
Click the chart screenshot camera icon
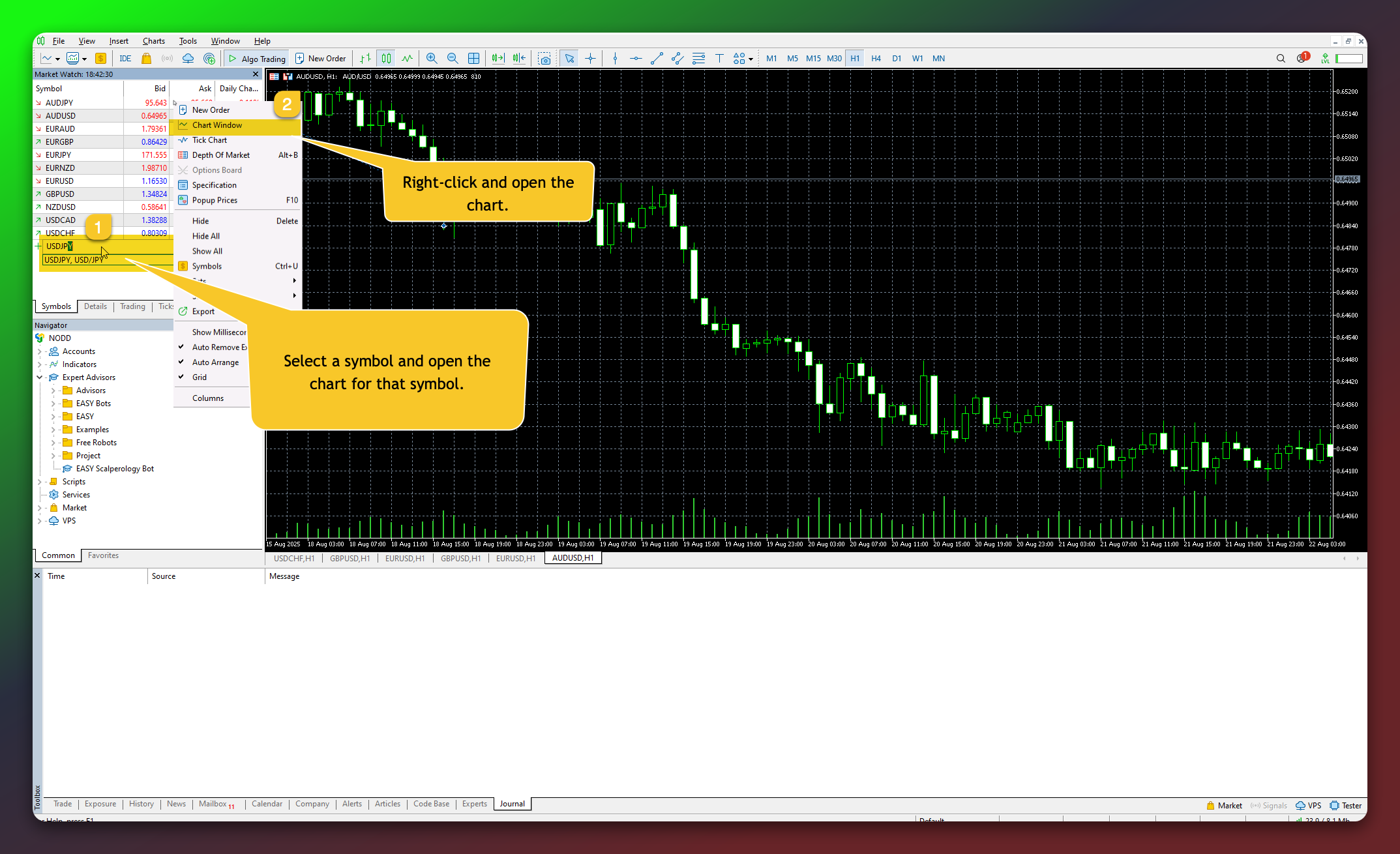(x=544, y=58)
